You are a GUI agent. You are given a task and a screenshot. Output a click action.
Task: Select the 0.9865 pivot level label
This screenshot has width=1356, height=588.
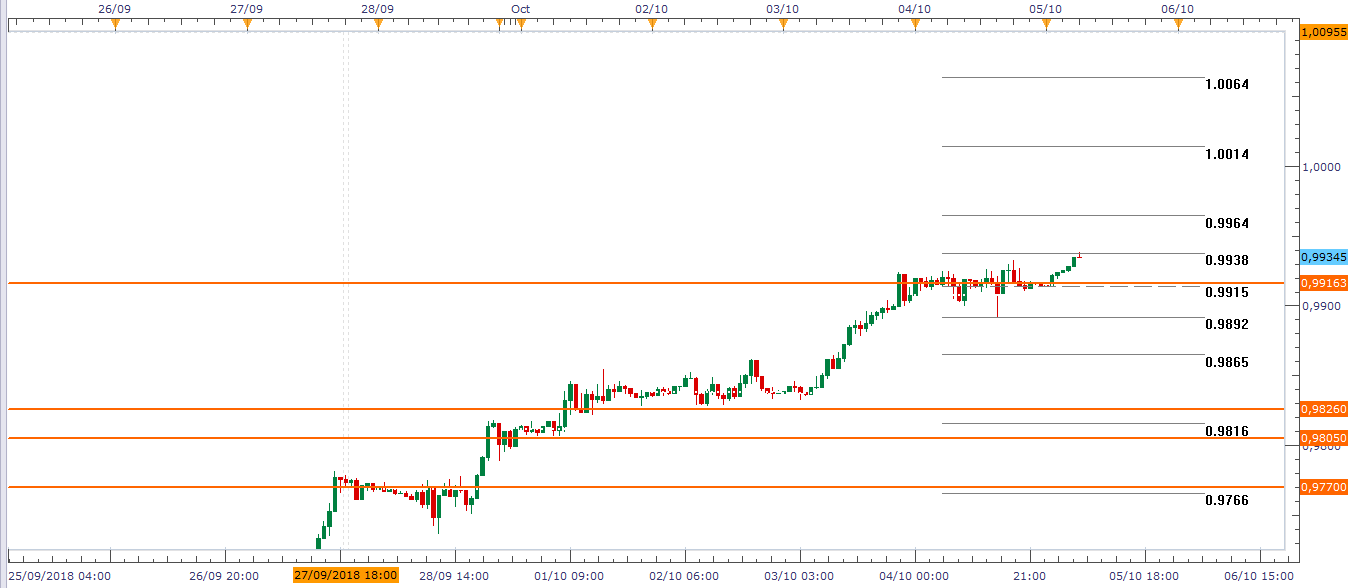point(1226,362)
